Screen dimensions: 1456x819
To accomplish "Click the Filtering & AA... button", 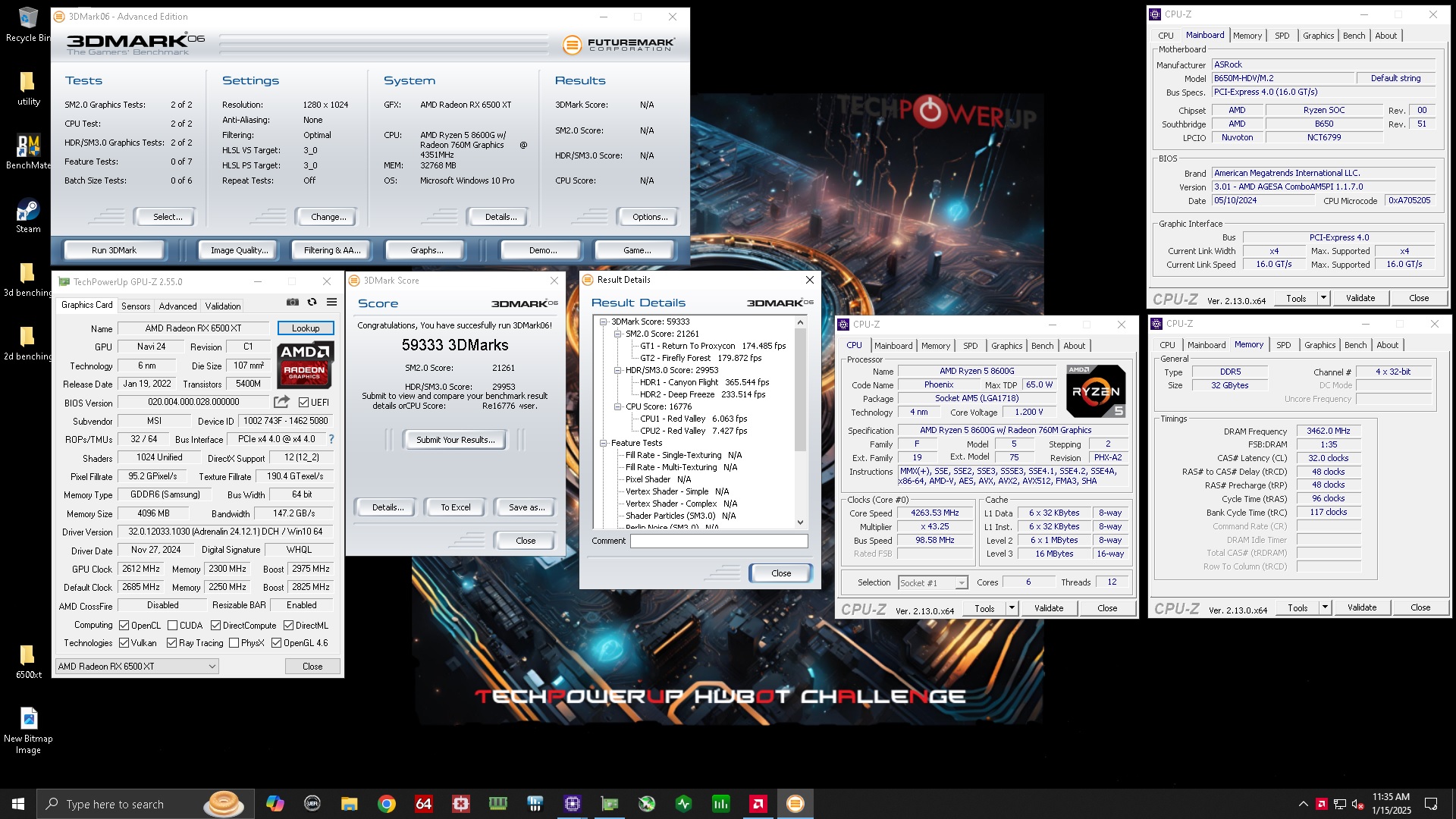I will [332, 250].
